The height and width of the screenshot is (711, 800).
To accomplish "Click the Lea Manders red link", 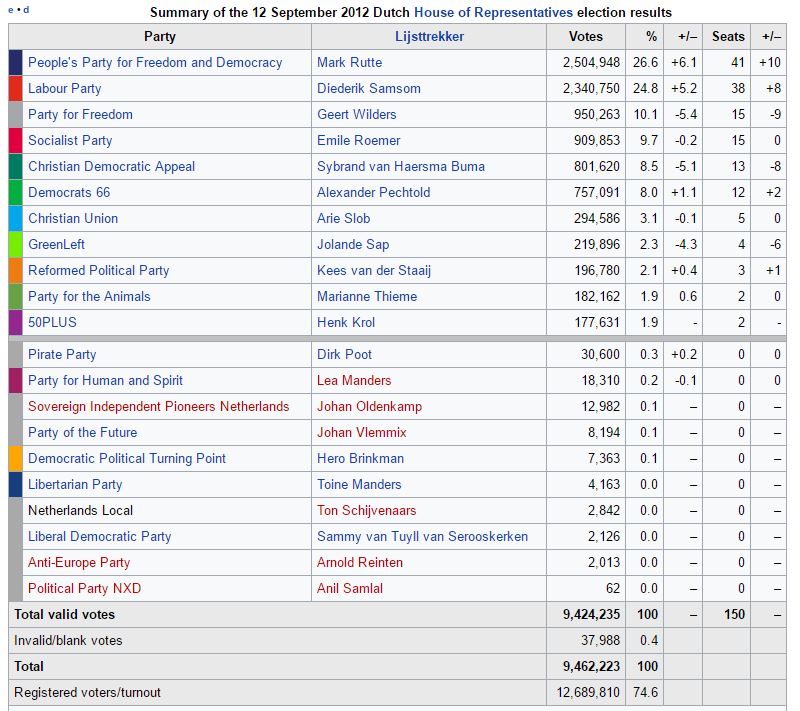I will pyautogui.click(x=354, y=381).
